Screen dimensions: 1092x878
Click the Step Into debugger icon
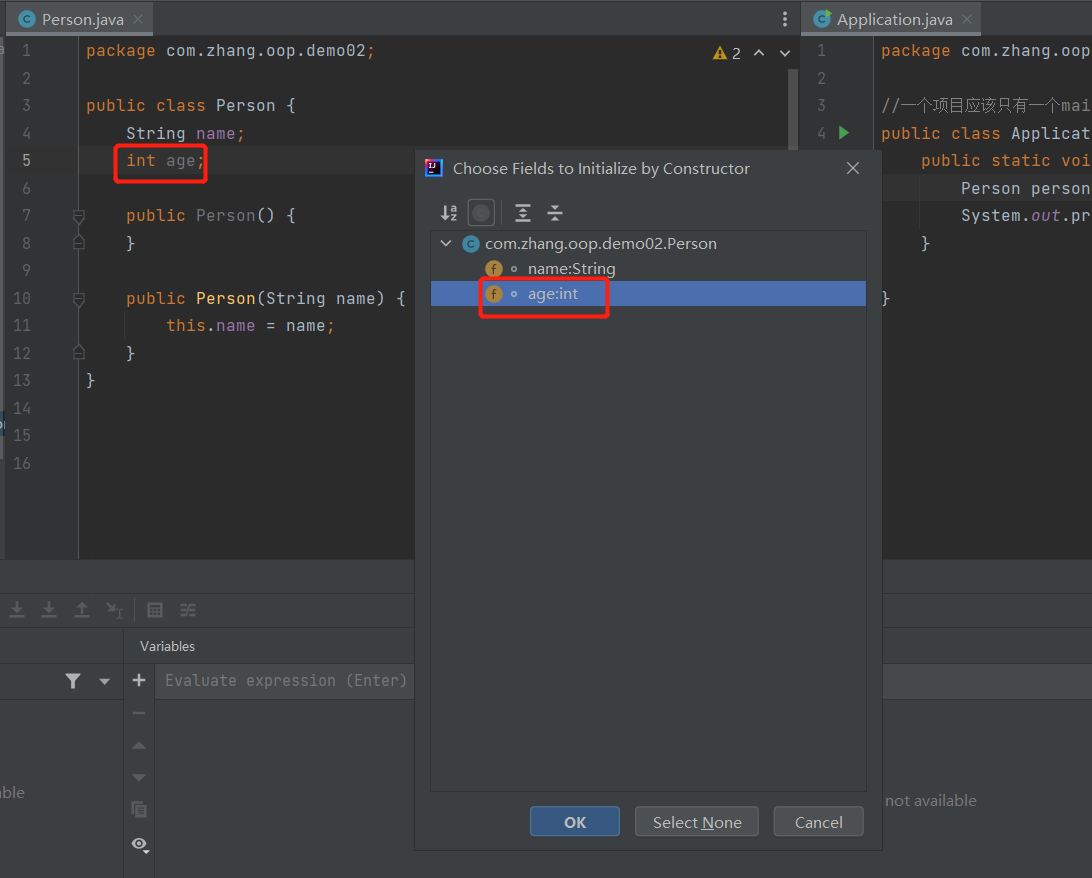point(17,610)
